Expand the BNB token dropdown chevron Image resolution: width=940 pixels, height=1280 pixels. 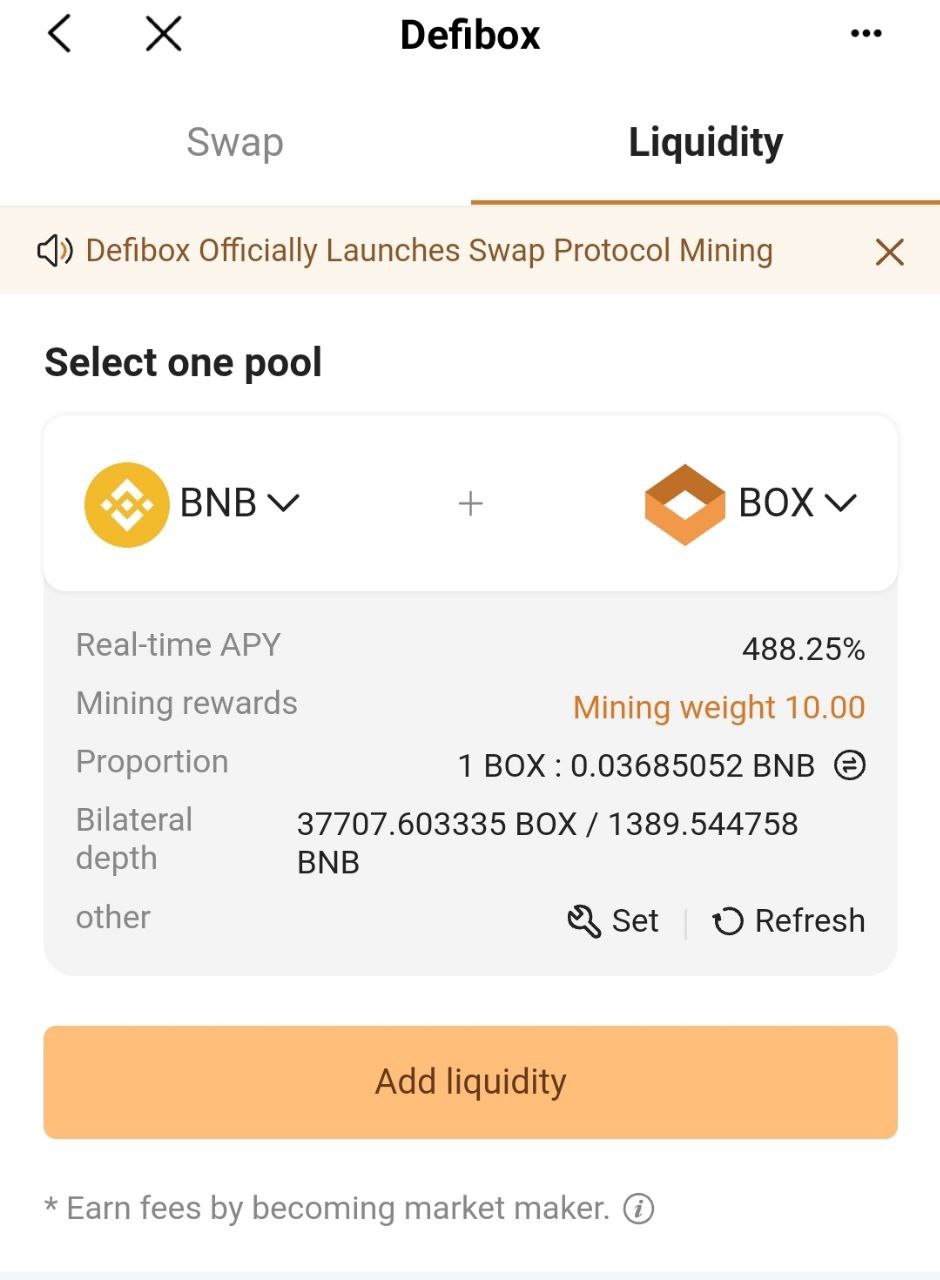284,503
